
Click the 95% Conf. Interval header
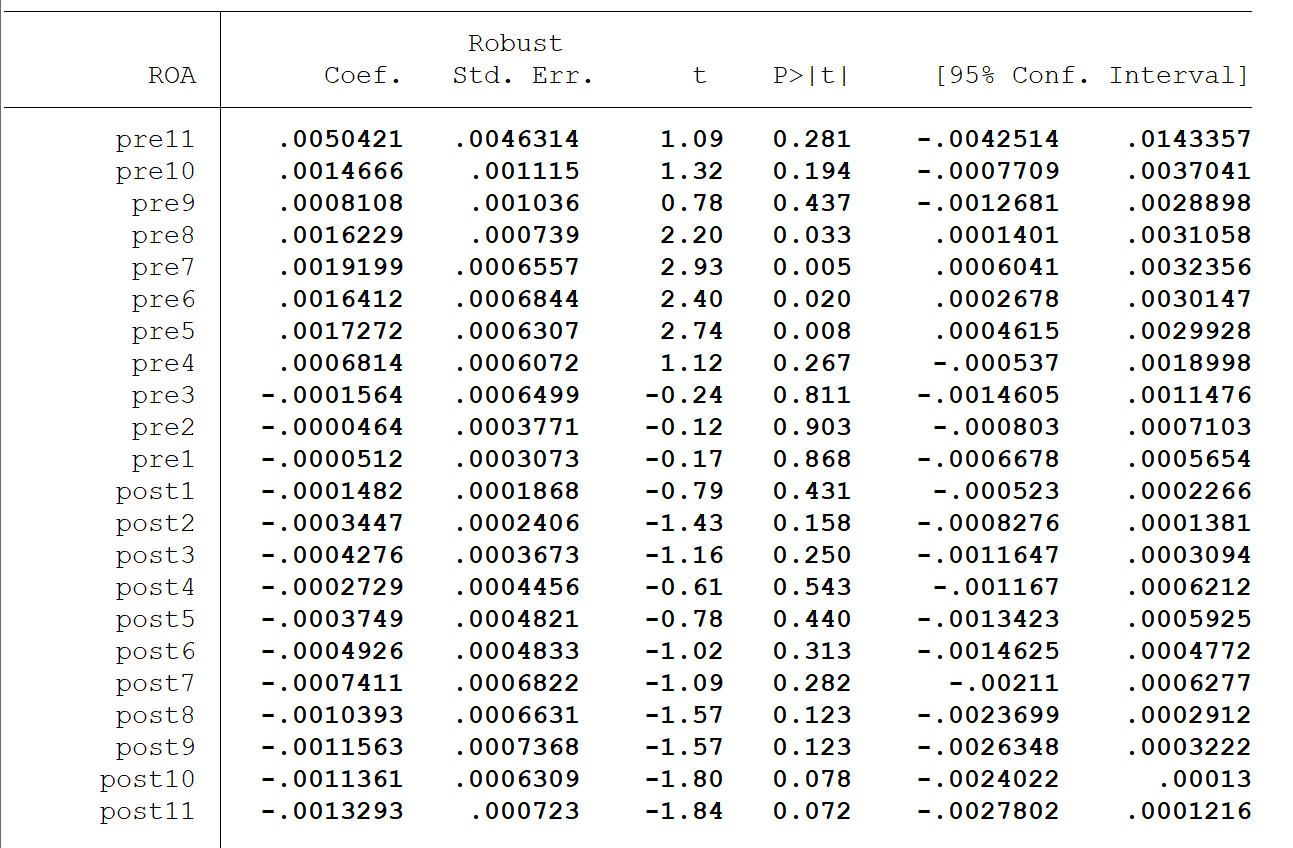(x=1092, y=76)
